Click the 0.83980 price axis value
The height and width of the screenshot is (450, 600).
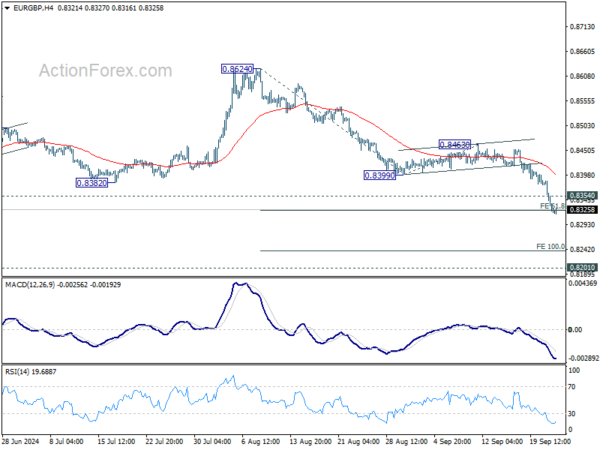point(582,175)
